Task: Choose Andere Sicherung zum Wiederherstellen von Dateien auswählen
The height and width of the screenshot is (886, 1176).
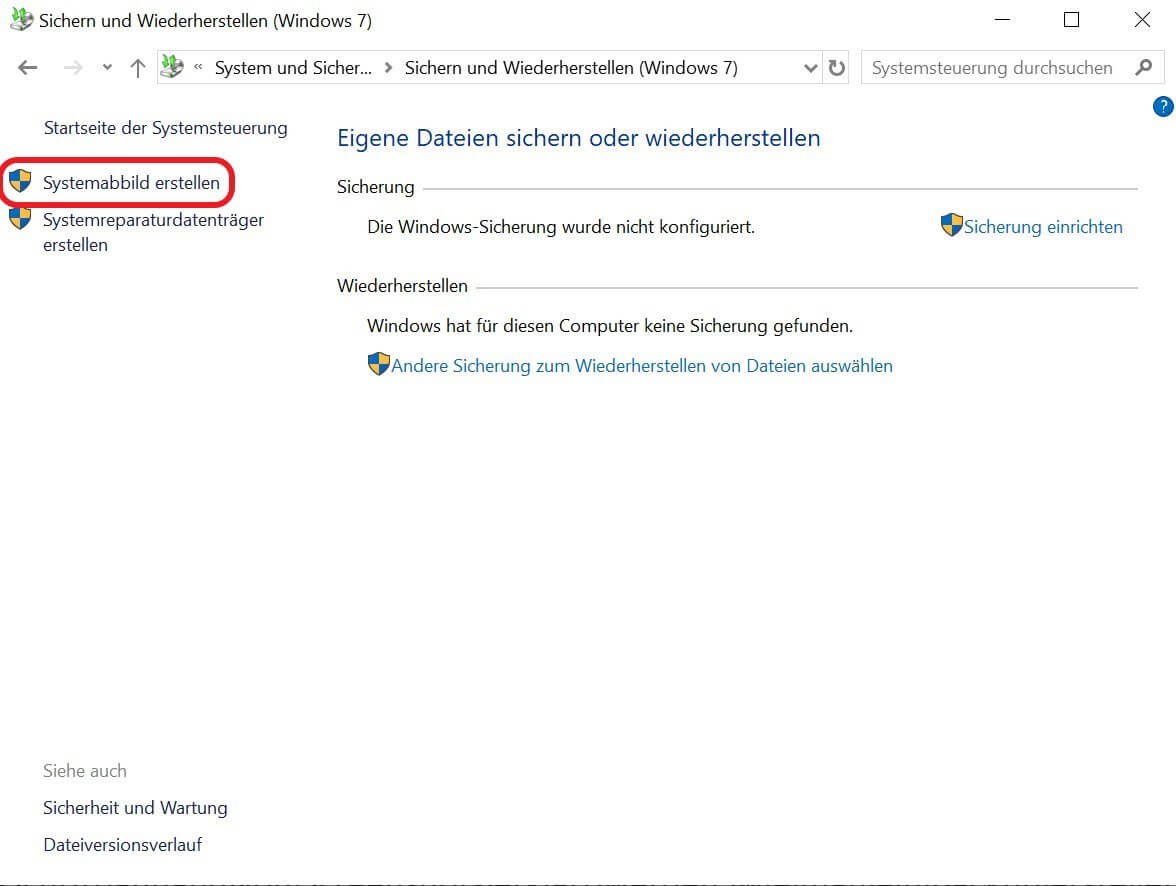Action: coord(642,366)
